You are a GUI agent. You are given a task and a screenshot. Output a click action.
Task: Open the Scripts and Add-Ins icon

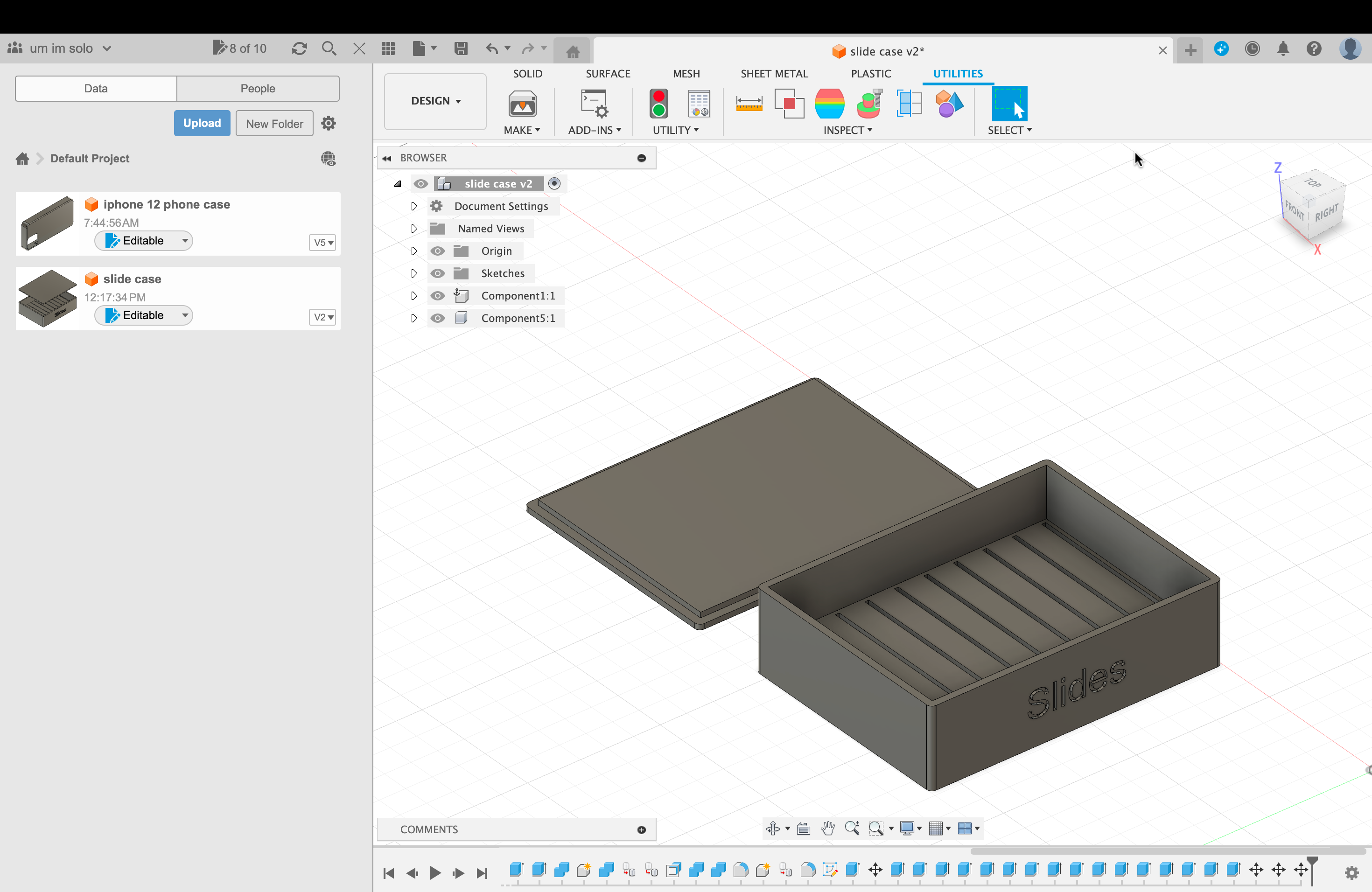tap(594, 104)
